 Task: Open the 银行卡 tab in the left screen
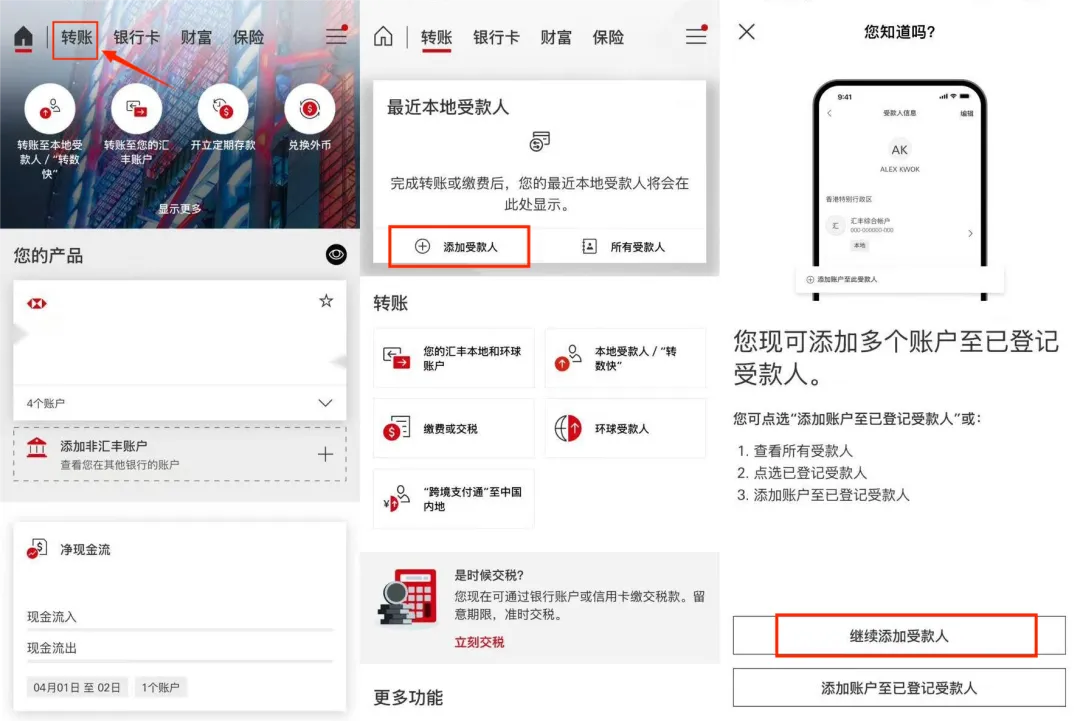tap(136, 37)
